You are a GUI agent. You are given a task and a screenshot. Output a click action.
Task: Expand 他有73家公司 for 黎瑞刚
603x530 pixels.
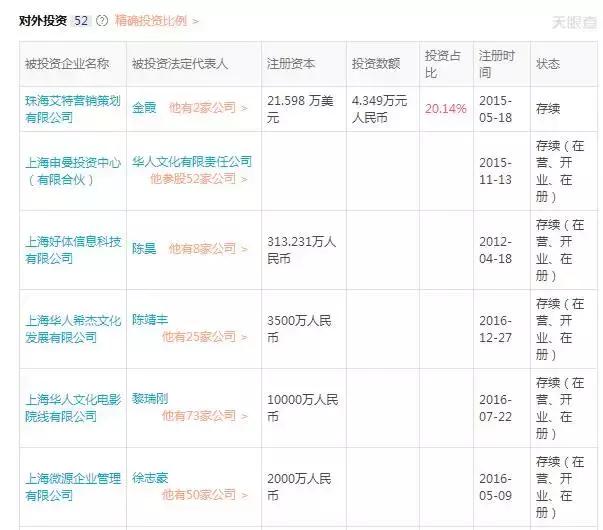tap(205, 416)
